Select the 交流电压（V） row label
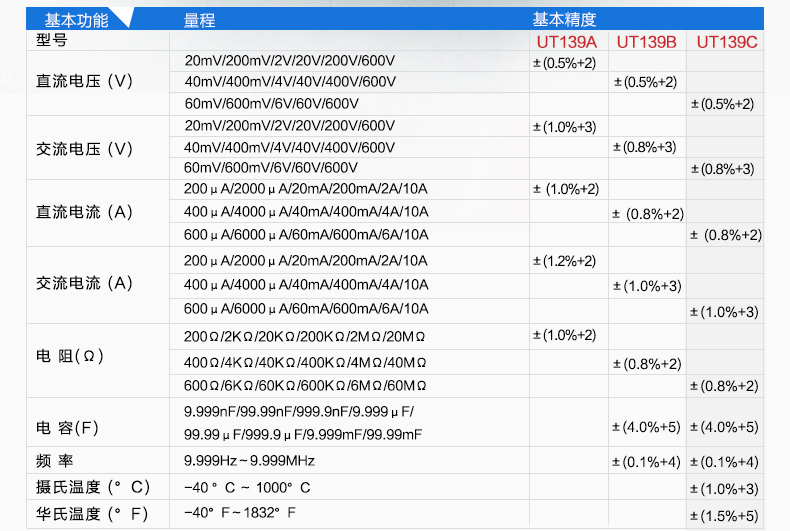 click(x=84, y=148)
